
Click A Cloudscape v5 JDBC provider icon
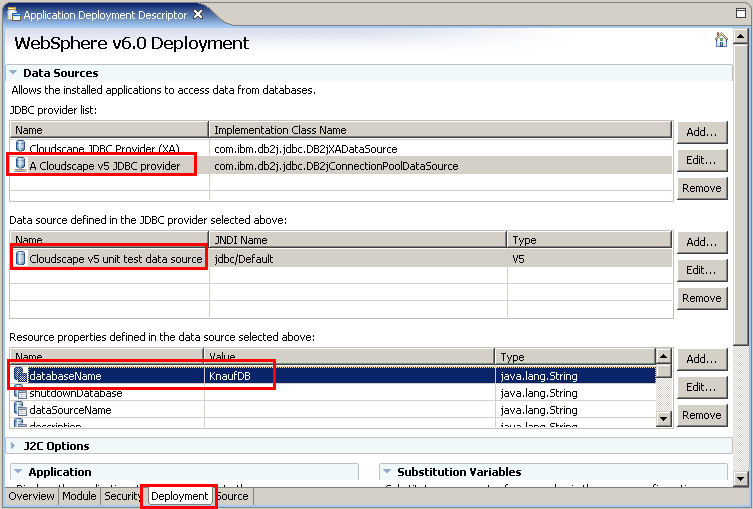coord(20,164)
